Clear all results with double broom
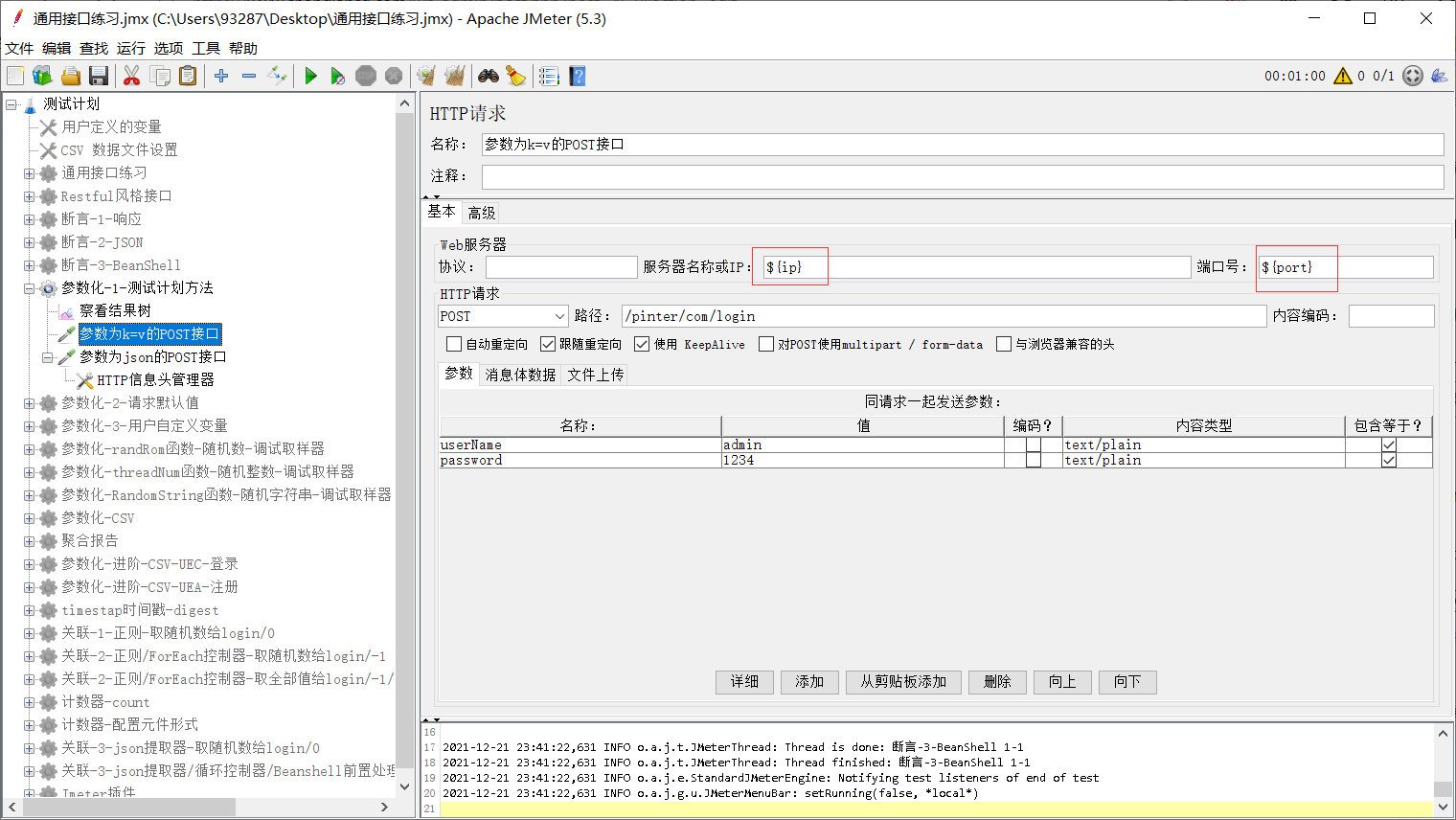Image resolution: width=1456 pixels, height=820 pixels. (x=454, y=76)
